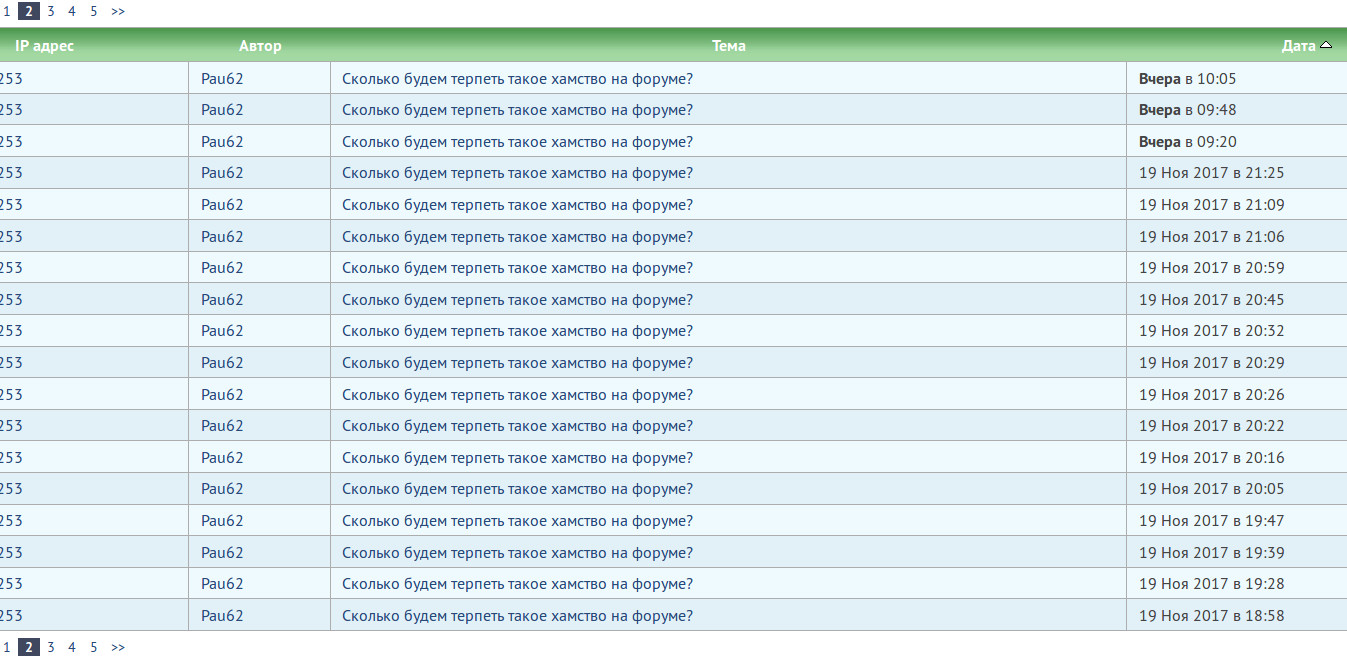
Task: Open page 4 in bottom pagination
Action: click(72, 647)
